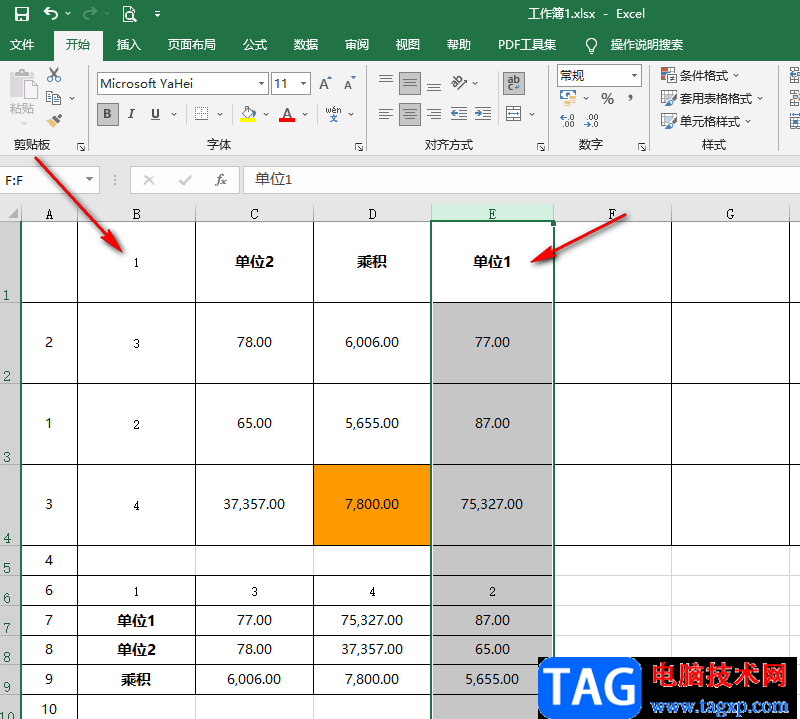Viewport: 800px width, 719px height.
Task: Open the 常规 number format dropdown
Action: coord(634,76)
